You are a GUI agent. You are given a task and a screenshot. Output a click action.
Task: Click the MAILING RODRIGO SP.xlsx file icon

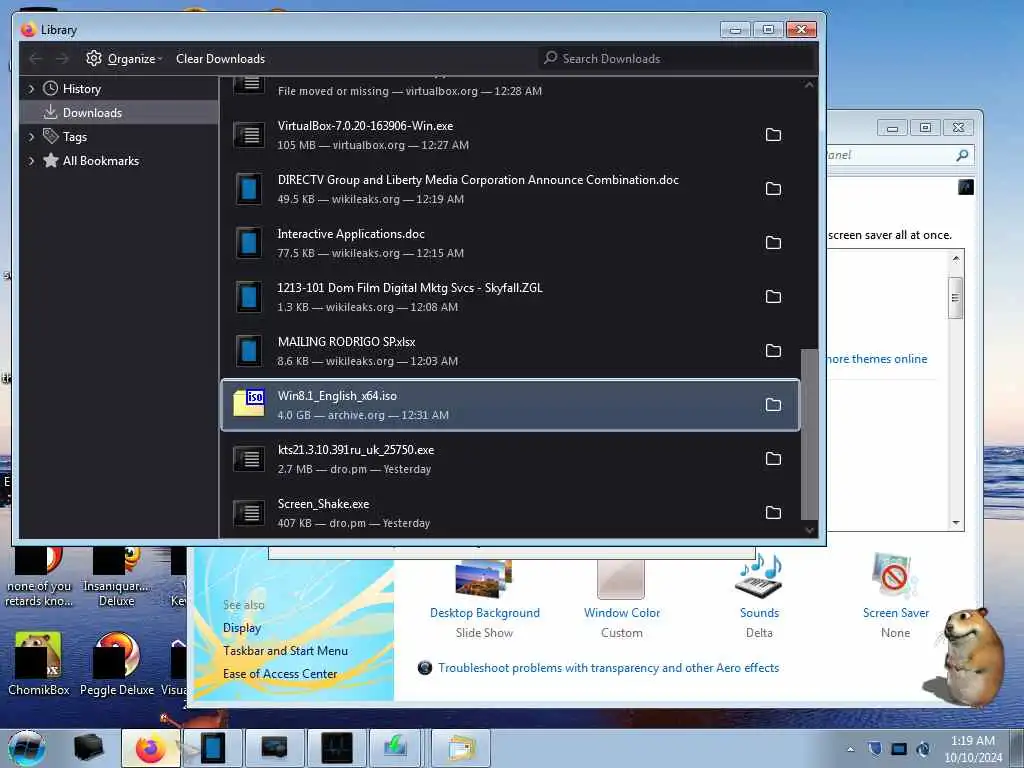tap(249, 351)
